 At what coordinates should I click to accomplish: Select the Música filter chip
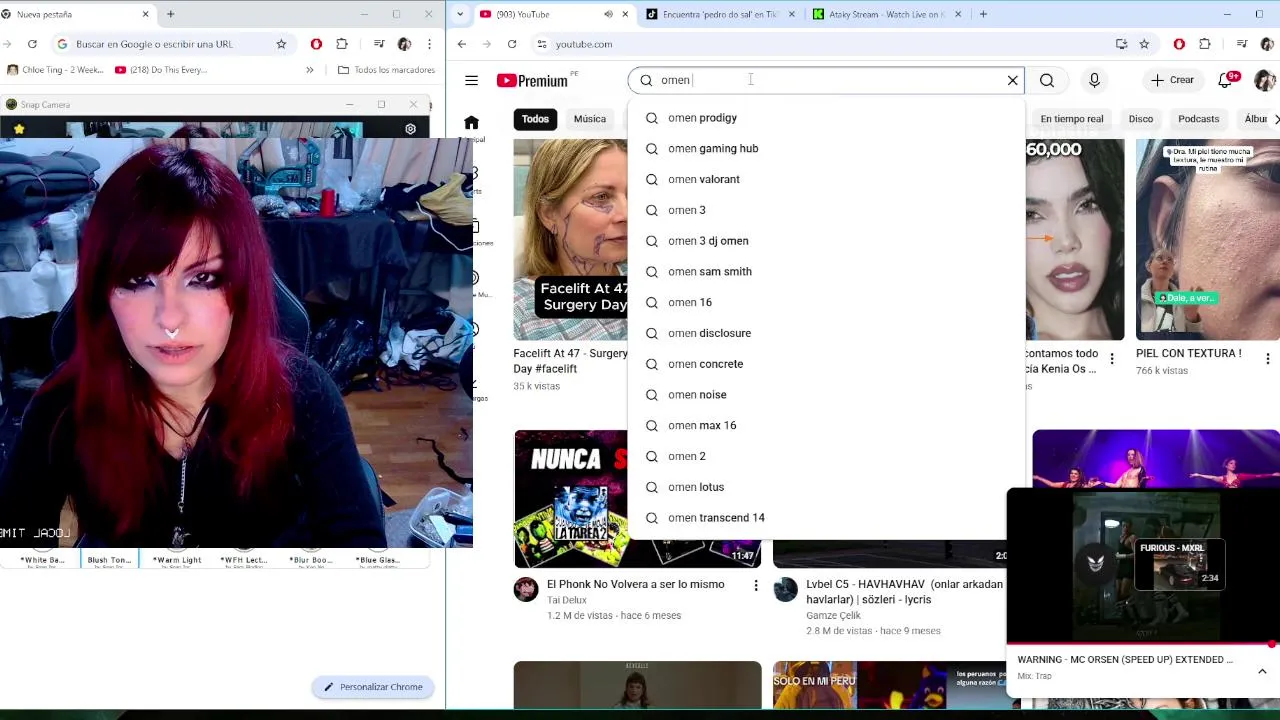coord(589,119)
